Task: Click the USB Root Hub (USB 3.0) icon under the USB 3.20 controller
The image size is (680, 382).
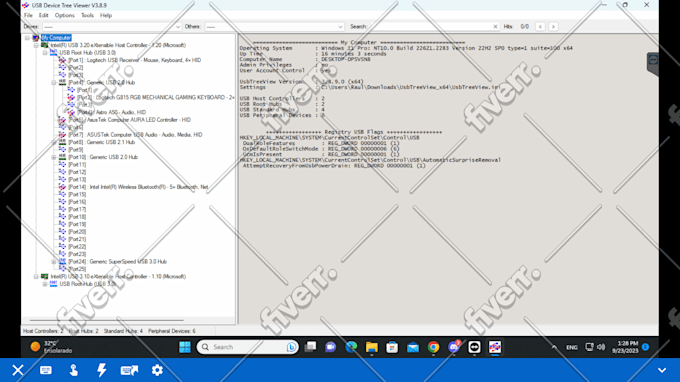Action: tap(53, 52)
